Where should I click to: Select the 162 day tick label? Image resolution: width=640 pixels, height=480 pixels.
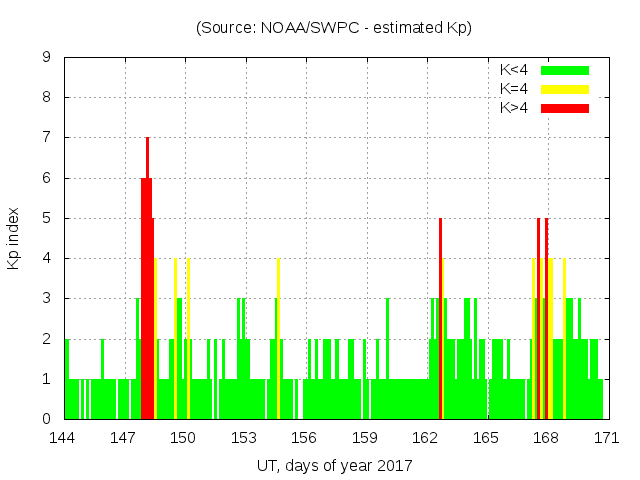(425, 438)
